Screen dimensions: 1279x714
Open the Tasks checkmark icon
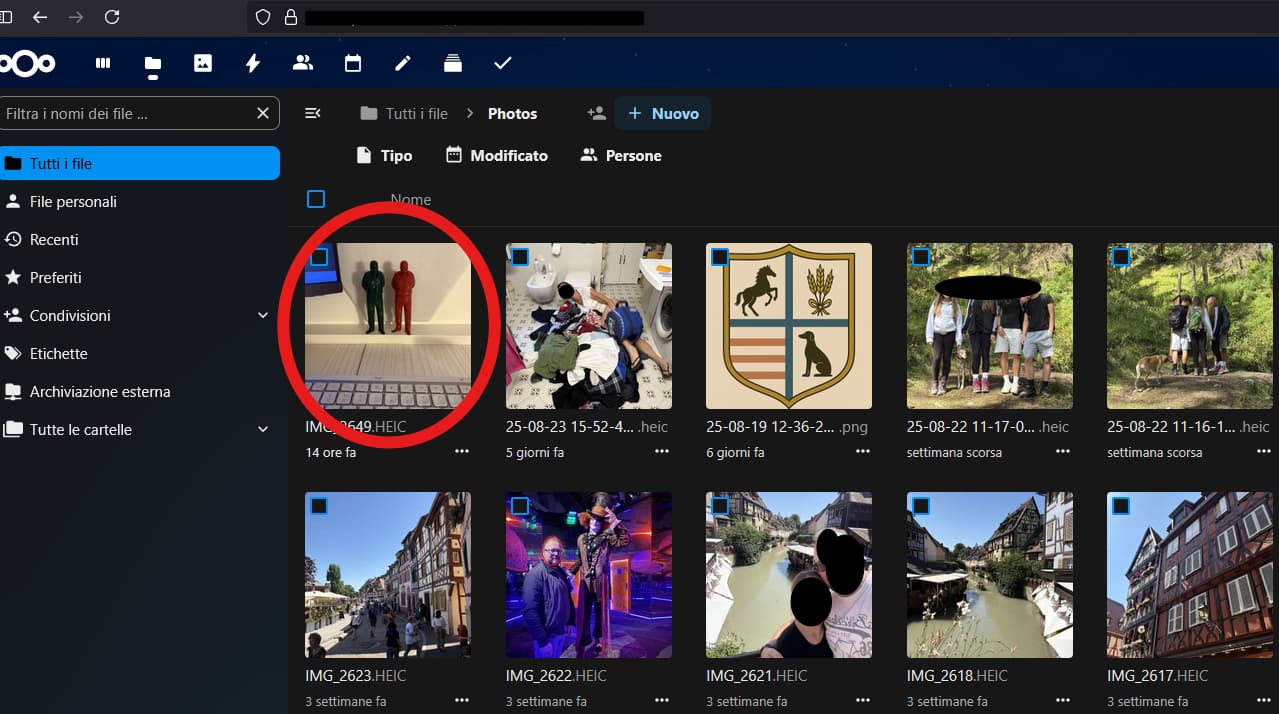pos(503,63)
